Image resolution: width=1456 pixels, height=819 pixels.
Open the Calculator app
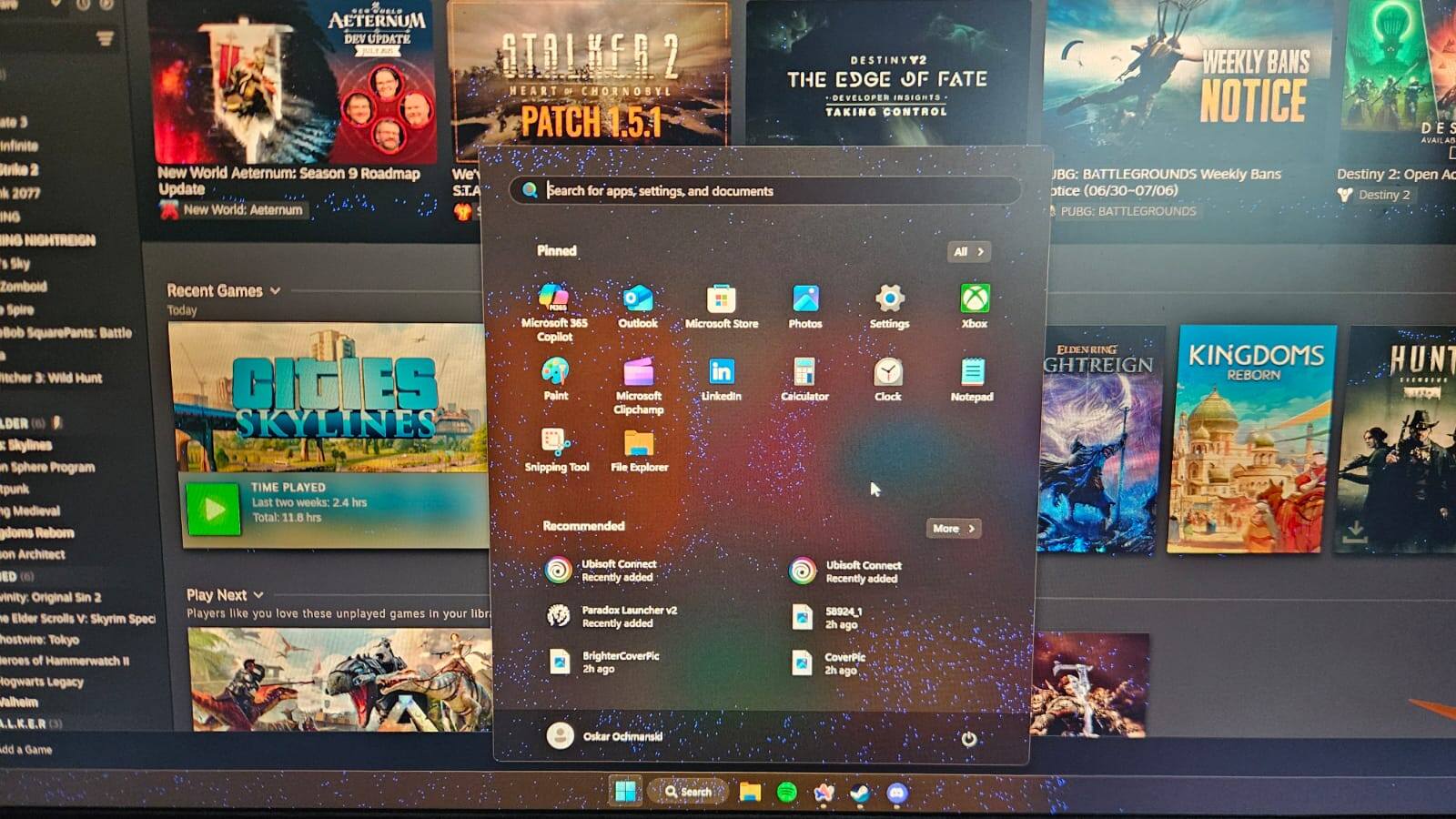tap(804, 379)
